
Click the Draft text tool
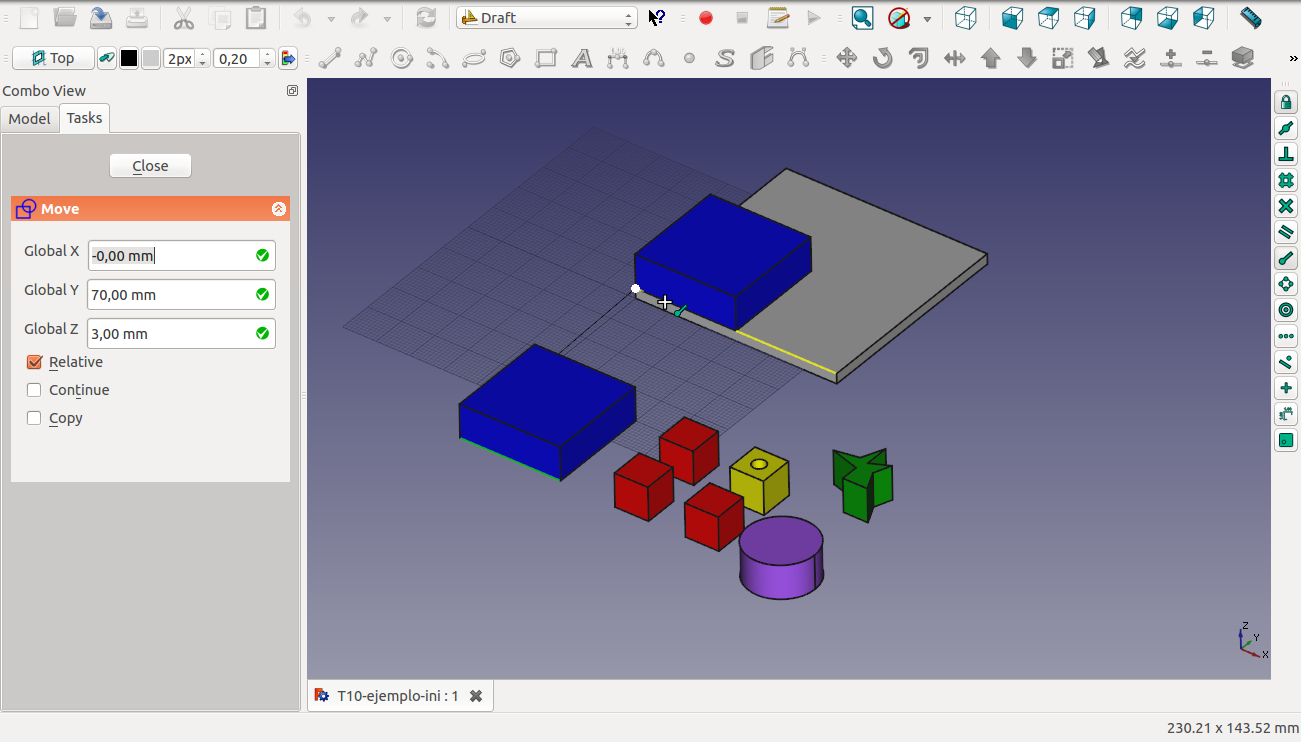click(x=582, y=59)
